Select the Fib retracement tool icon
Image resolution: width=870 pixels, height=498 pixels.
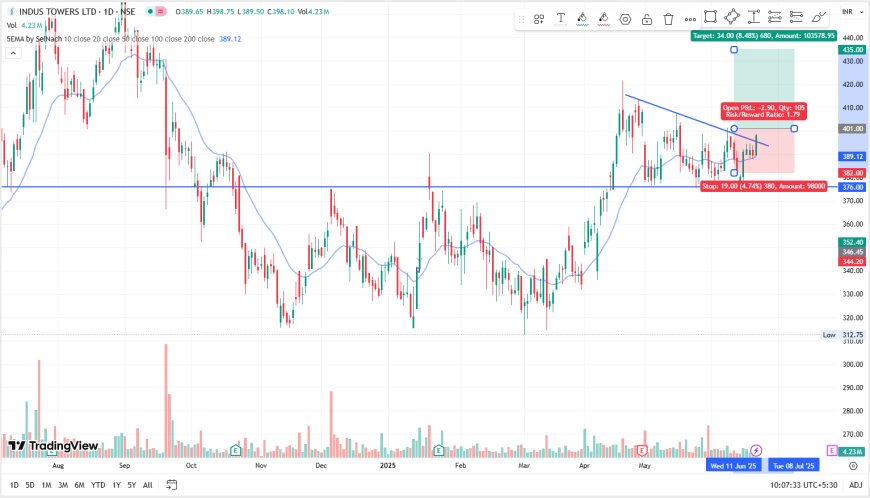[775, 17]
